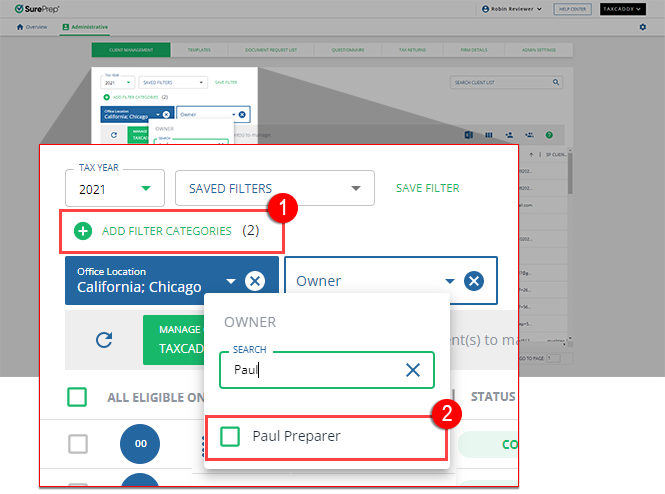This screenshot has height=494, width=665.
Task: Remove California; Chicago filter in small background view
Action: point(166,114)
